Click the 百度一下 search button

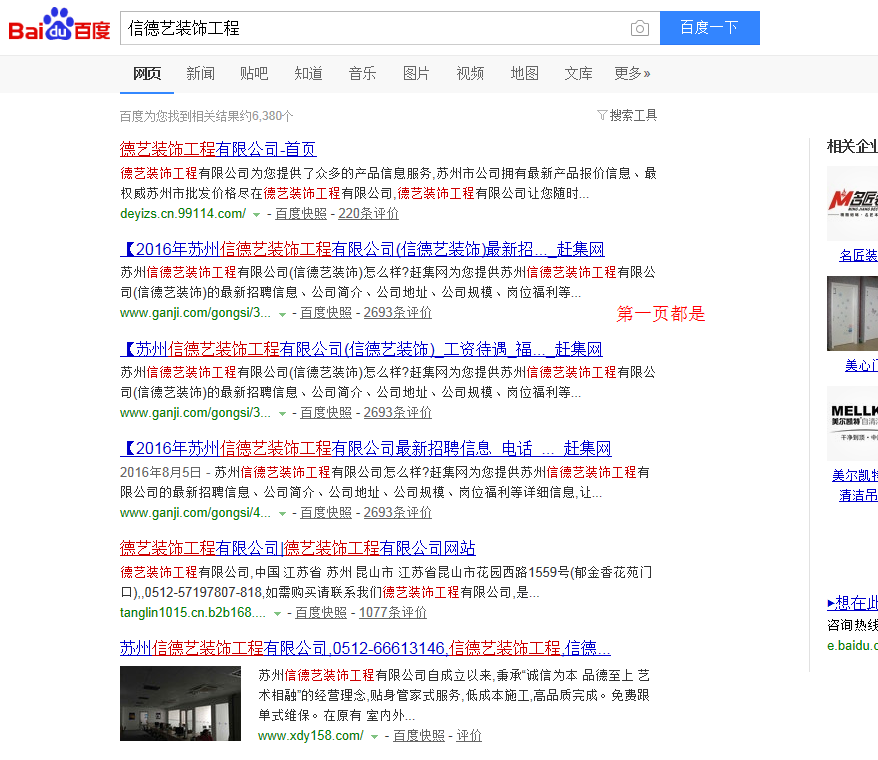pos(709,27)
